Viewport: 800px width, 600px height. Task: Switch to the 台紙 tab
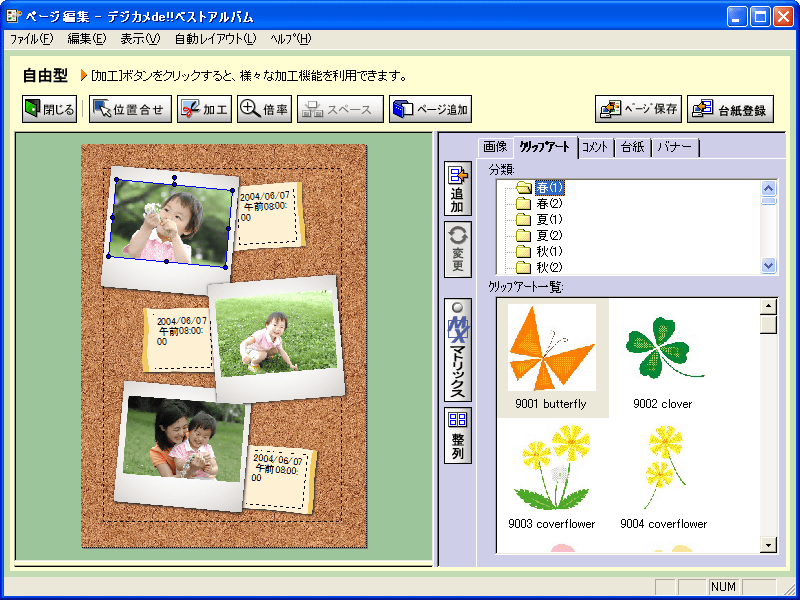[632, 148]
